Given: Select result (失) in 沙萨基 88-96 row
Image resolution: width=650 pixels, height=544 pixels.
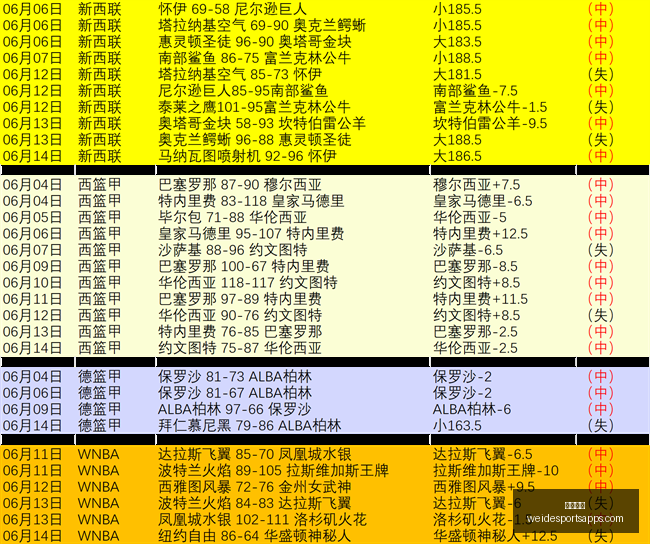Looking at the screenshot, I should pyautogui.click(x=601, y=250).
